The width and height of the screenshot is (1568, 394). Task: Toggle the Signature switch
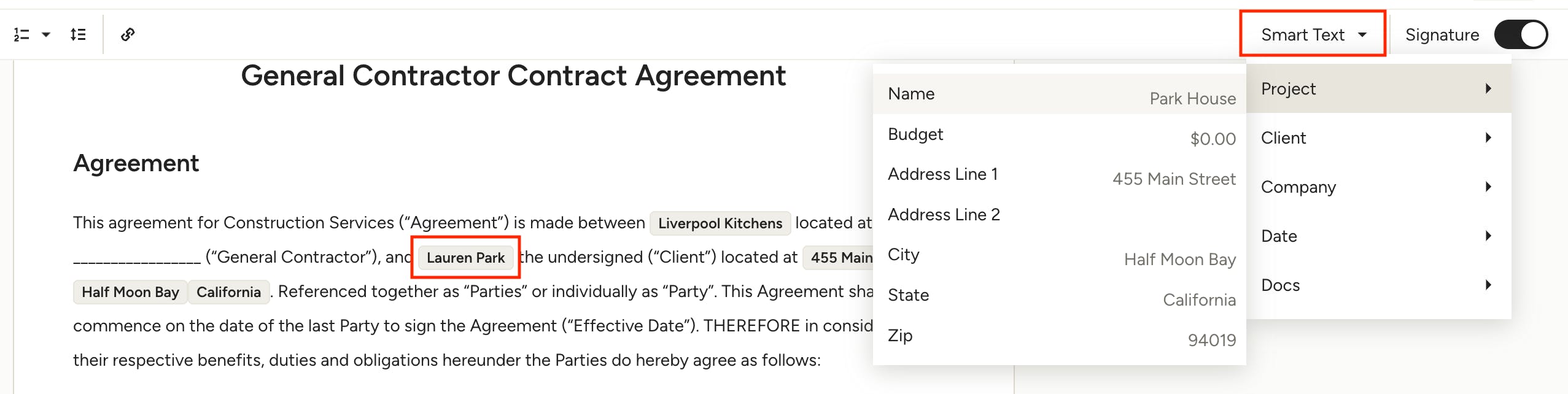point(1521,35)
